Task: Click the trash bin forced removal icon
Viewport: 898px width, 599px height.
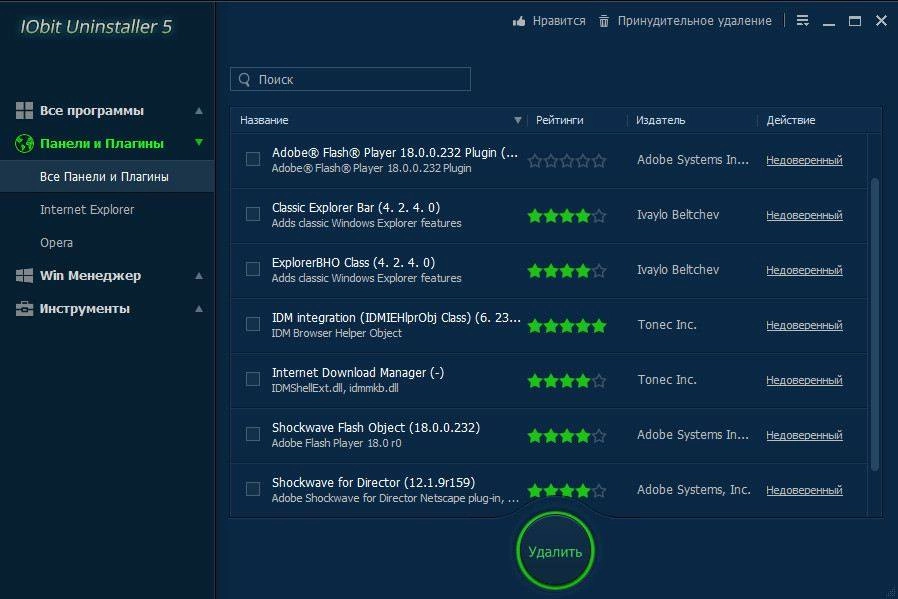Action: 604,21
